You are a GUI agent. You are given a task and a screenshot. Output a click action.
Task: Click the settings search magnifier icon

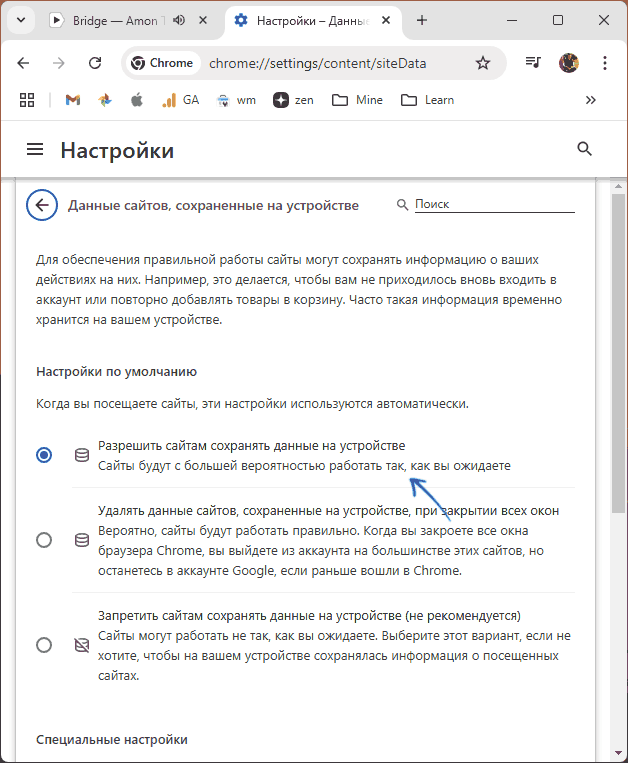[584, 149]
